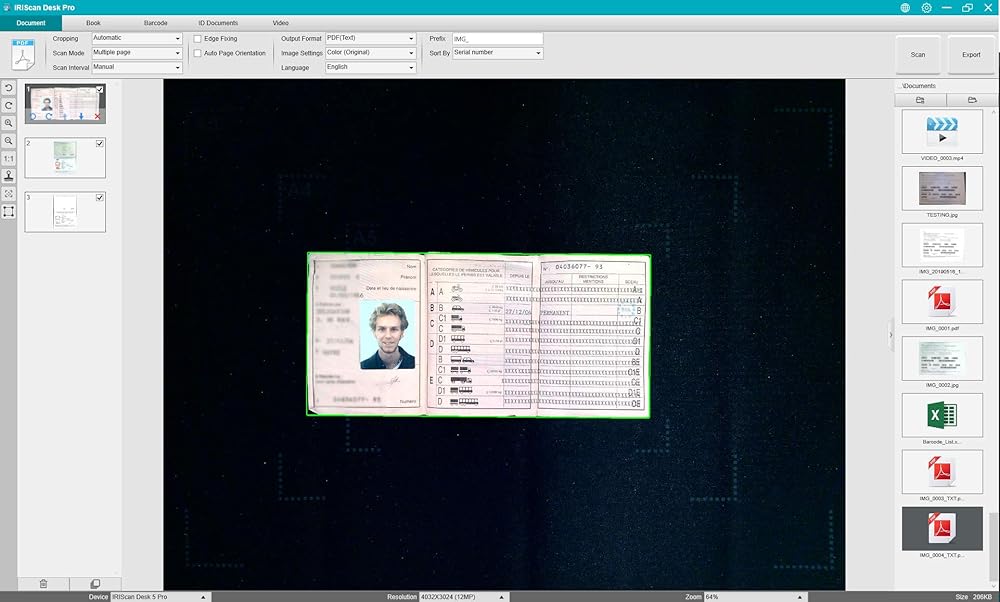Click the trash icon below the page list
Viewport: 1000px width, 602px height.
tap(43, 583)
